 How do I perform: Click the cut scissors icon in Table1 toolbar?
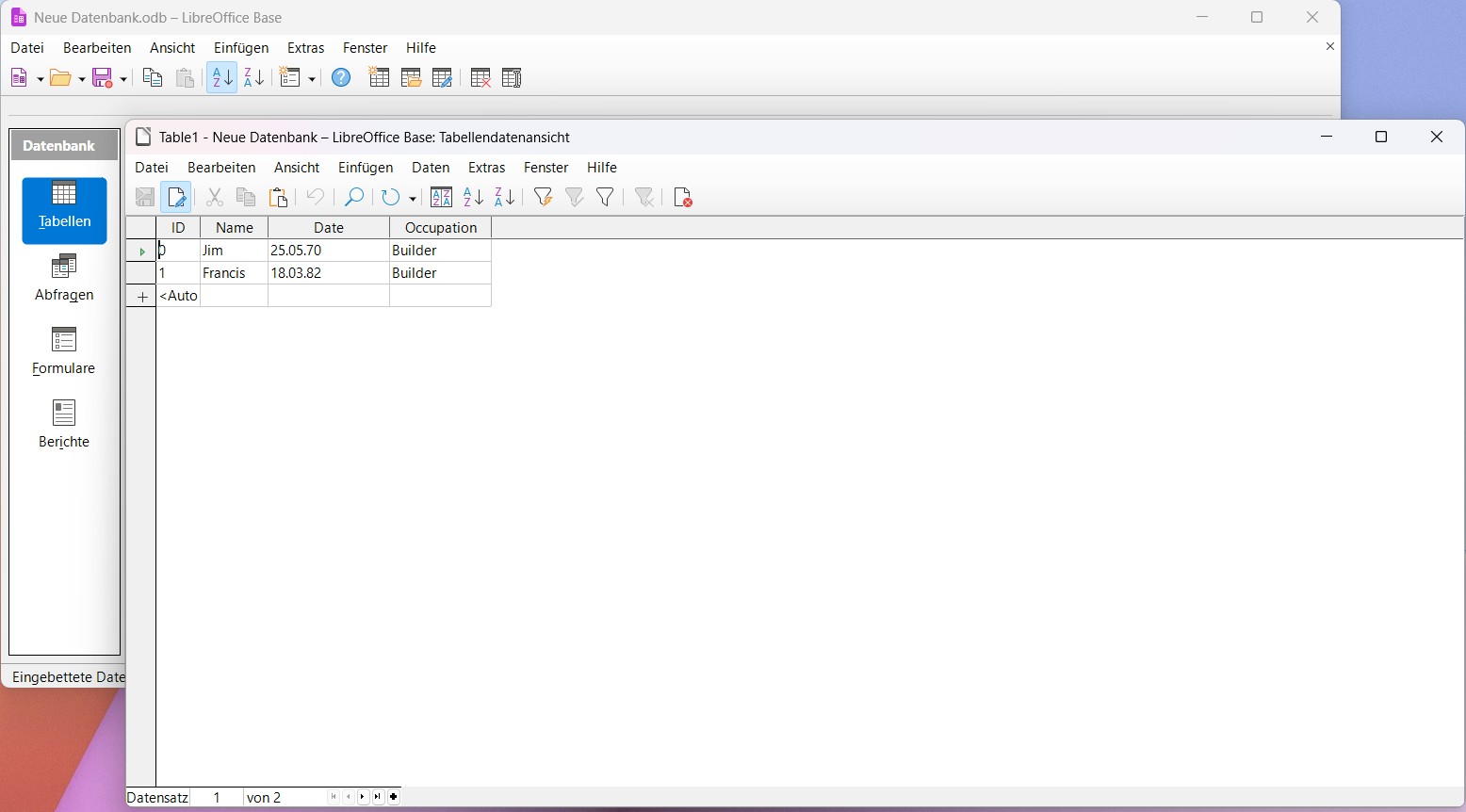[x=215, y=197]
